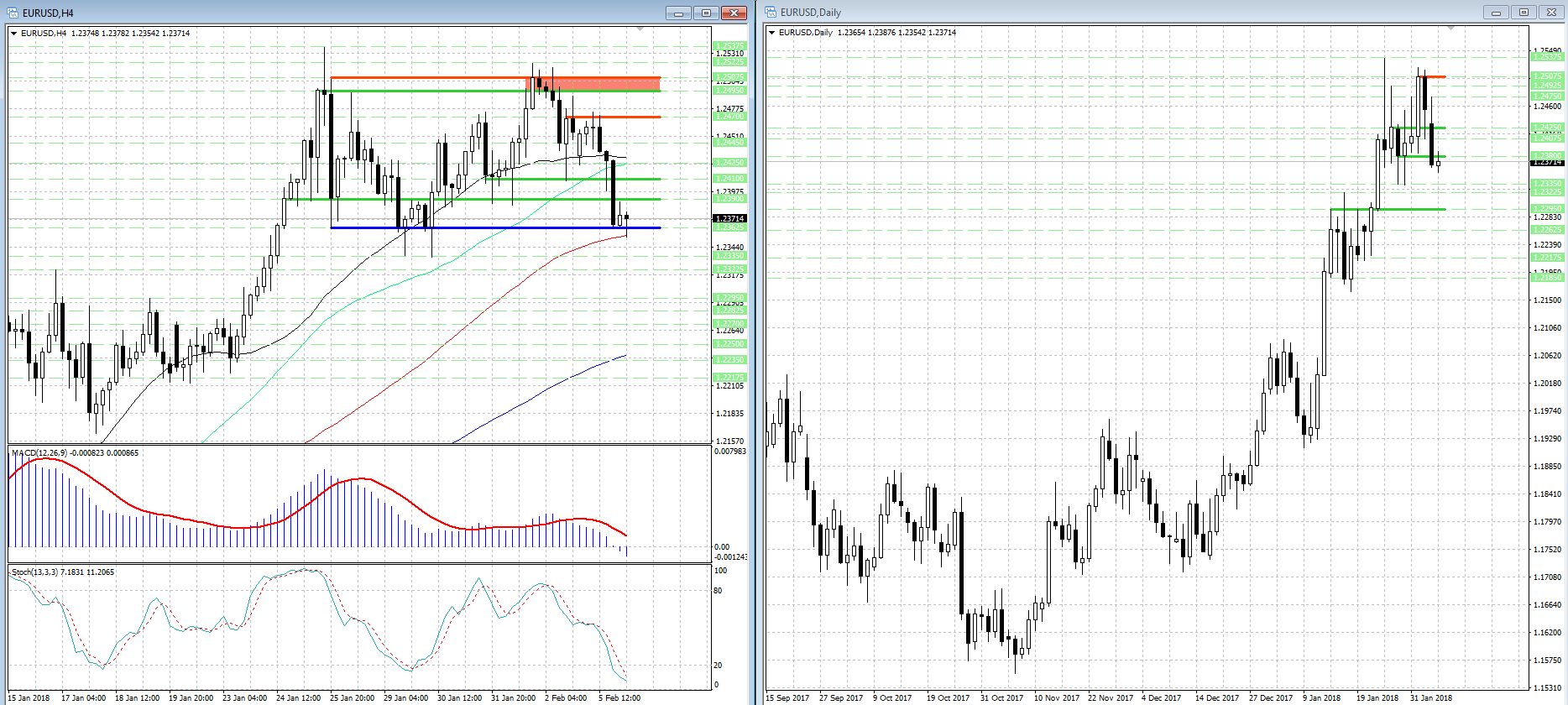Viewport: 1568px width, 705px height.
Task: Click the 1.25375 price label in H4 chart
Action: click(729, 47)
